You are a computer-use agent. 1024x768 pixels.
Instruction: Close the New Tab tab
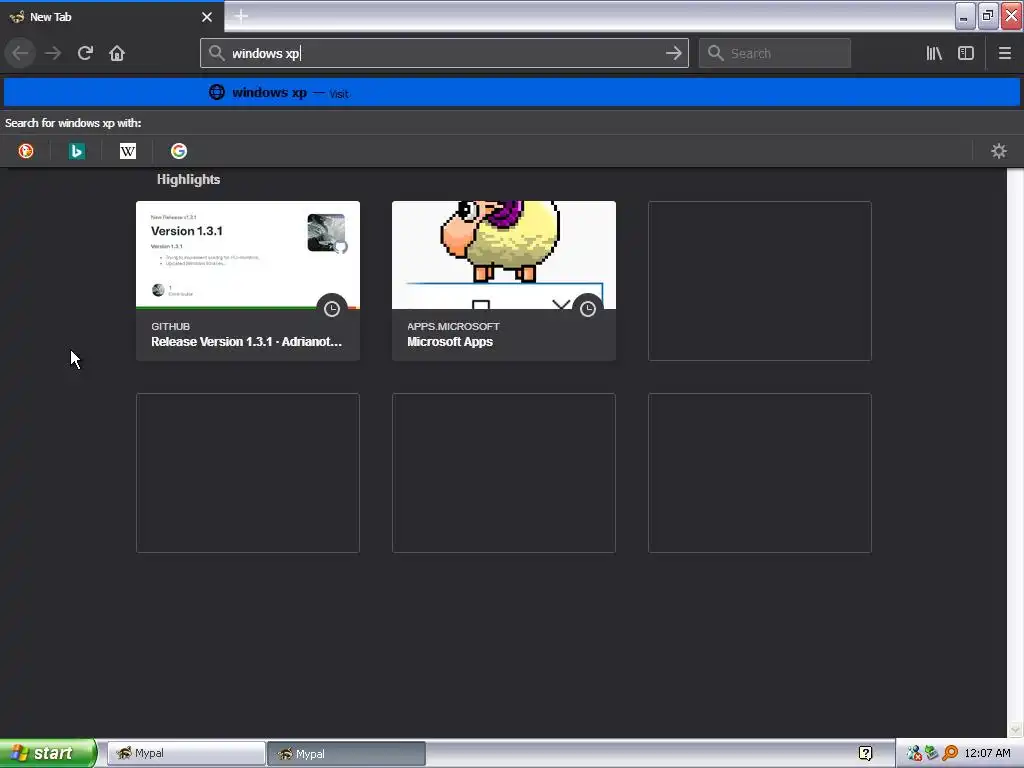207,17
